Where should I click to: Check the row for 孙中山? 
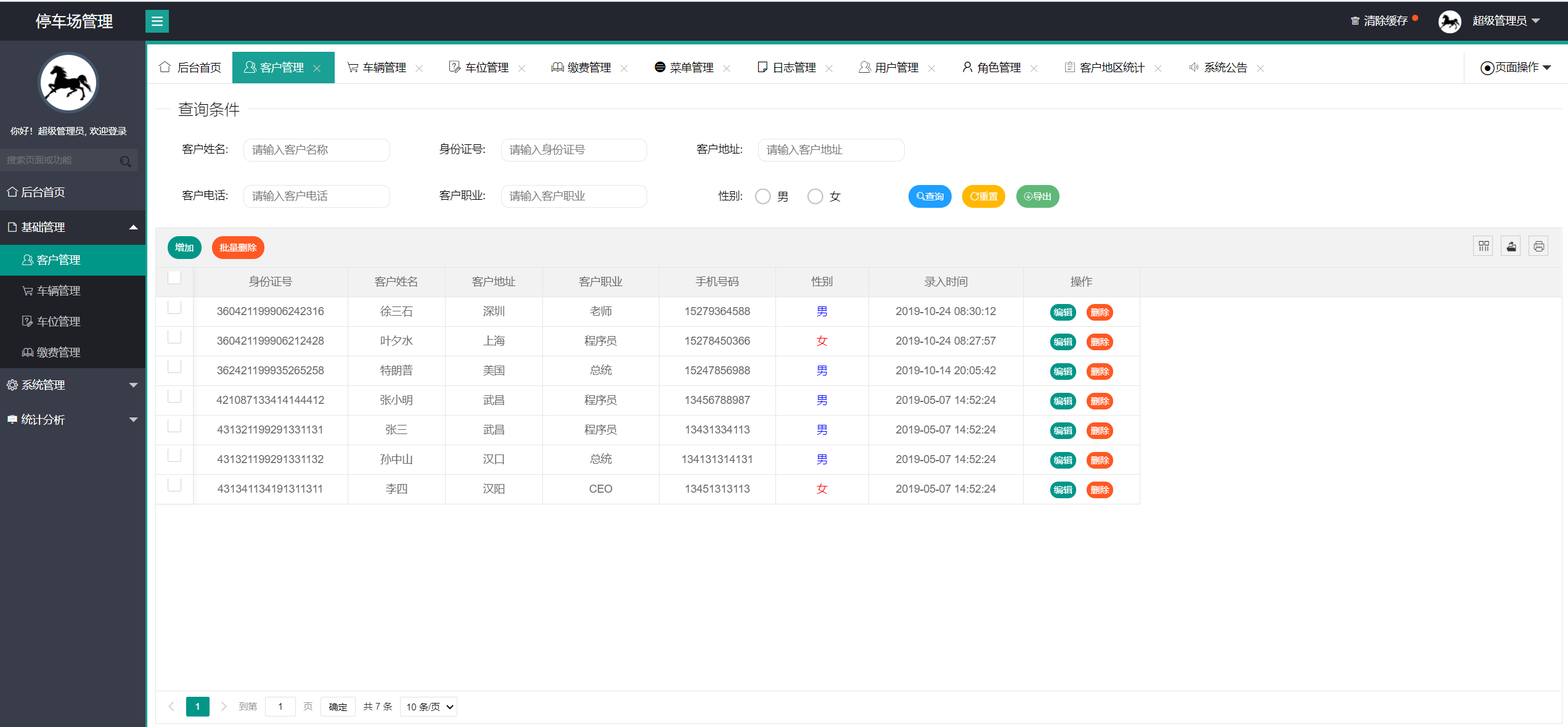tap(174, 456)
